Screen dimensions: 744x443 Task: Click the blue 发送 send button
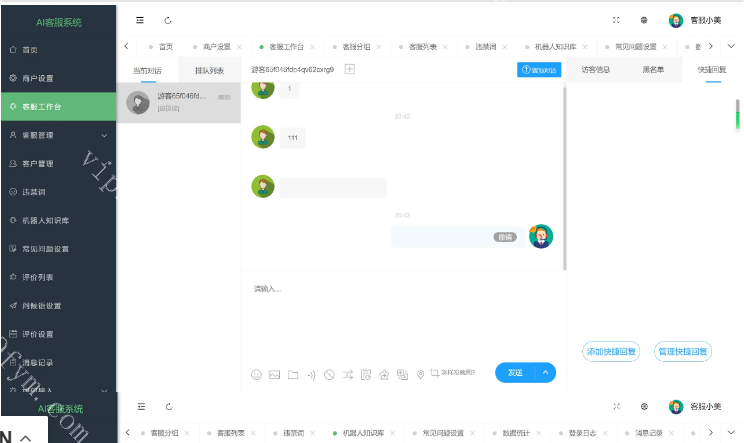pos(515,373)
